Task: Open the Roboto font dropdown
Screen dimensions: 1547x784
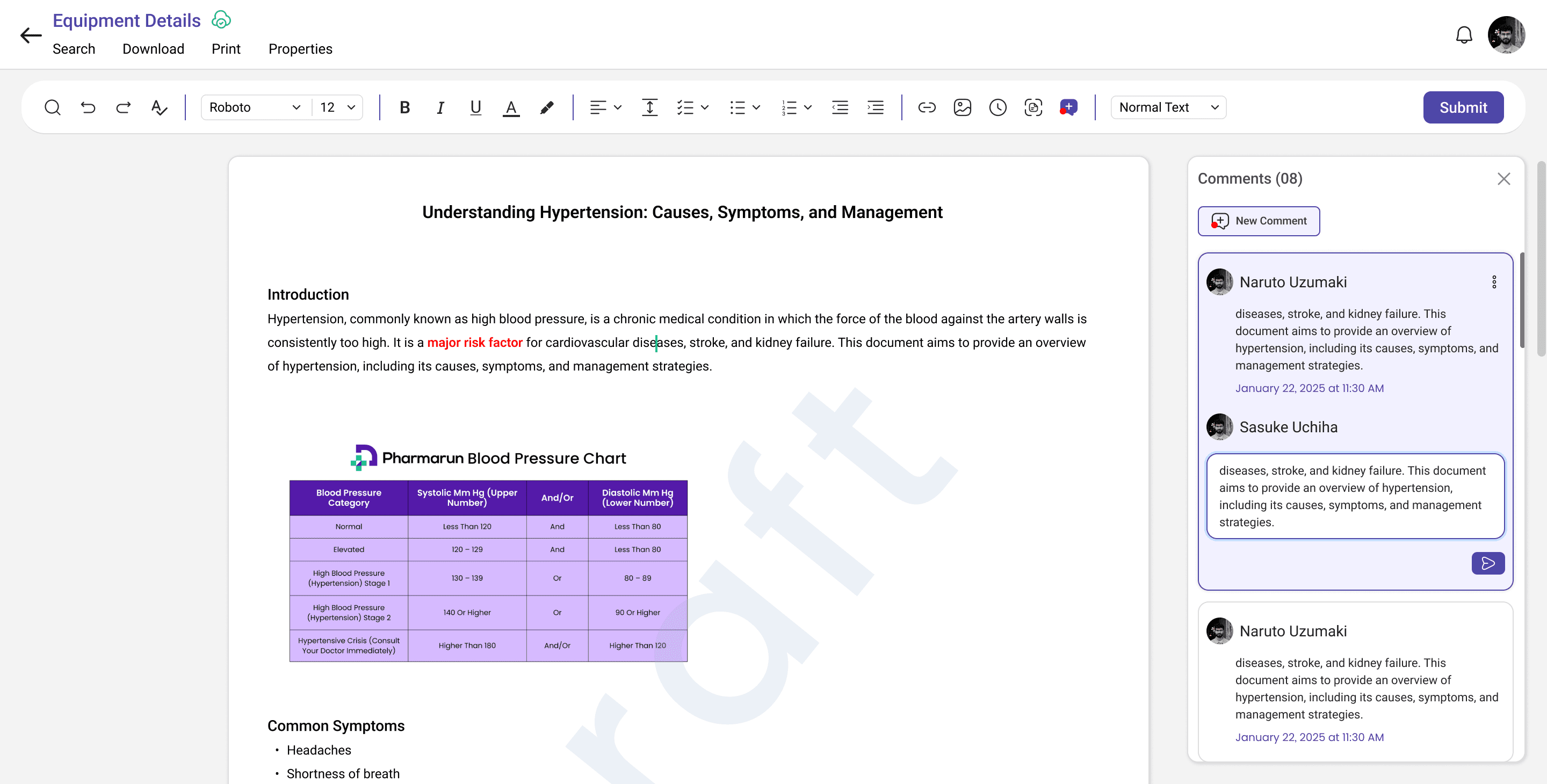Action: [x=255, y=107]
